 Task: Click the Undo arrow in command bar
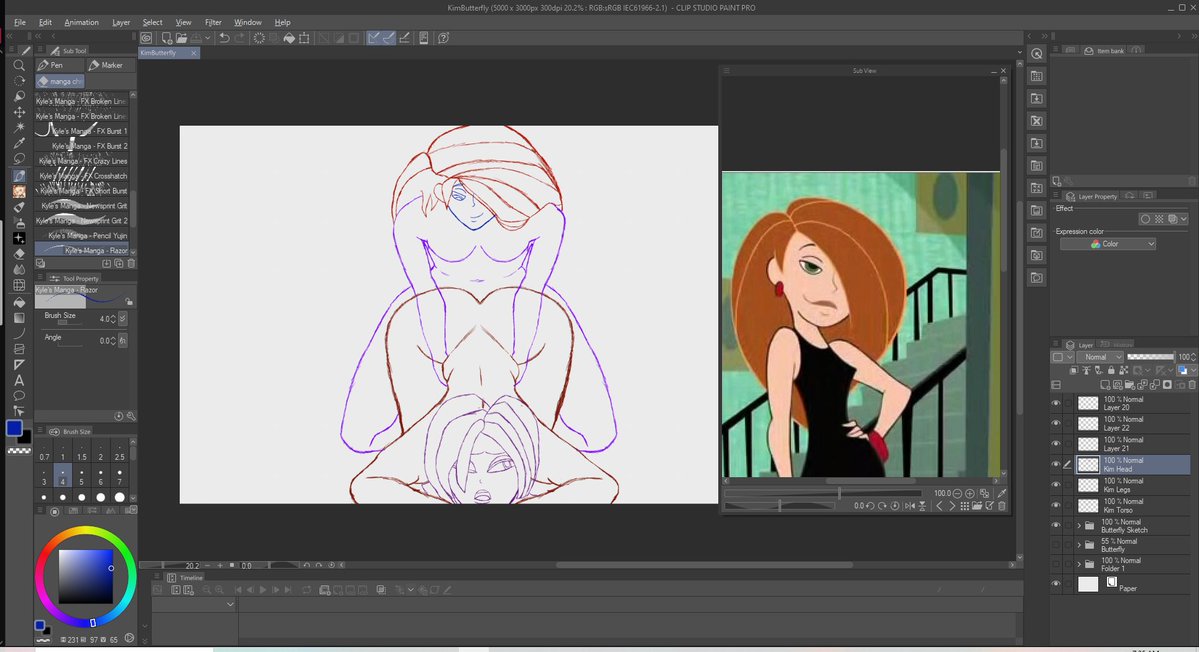[224, 37]
